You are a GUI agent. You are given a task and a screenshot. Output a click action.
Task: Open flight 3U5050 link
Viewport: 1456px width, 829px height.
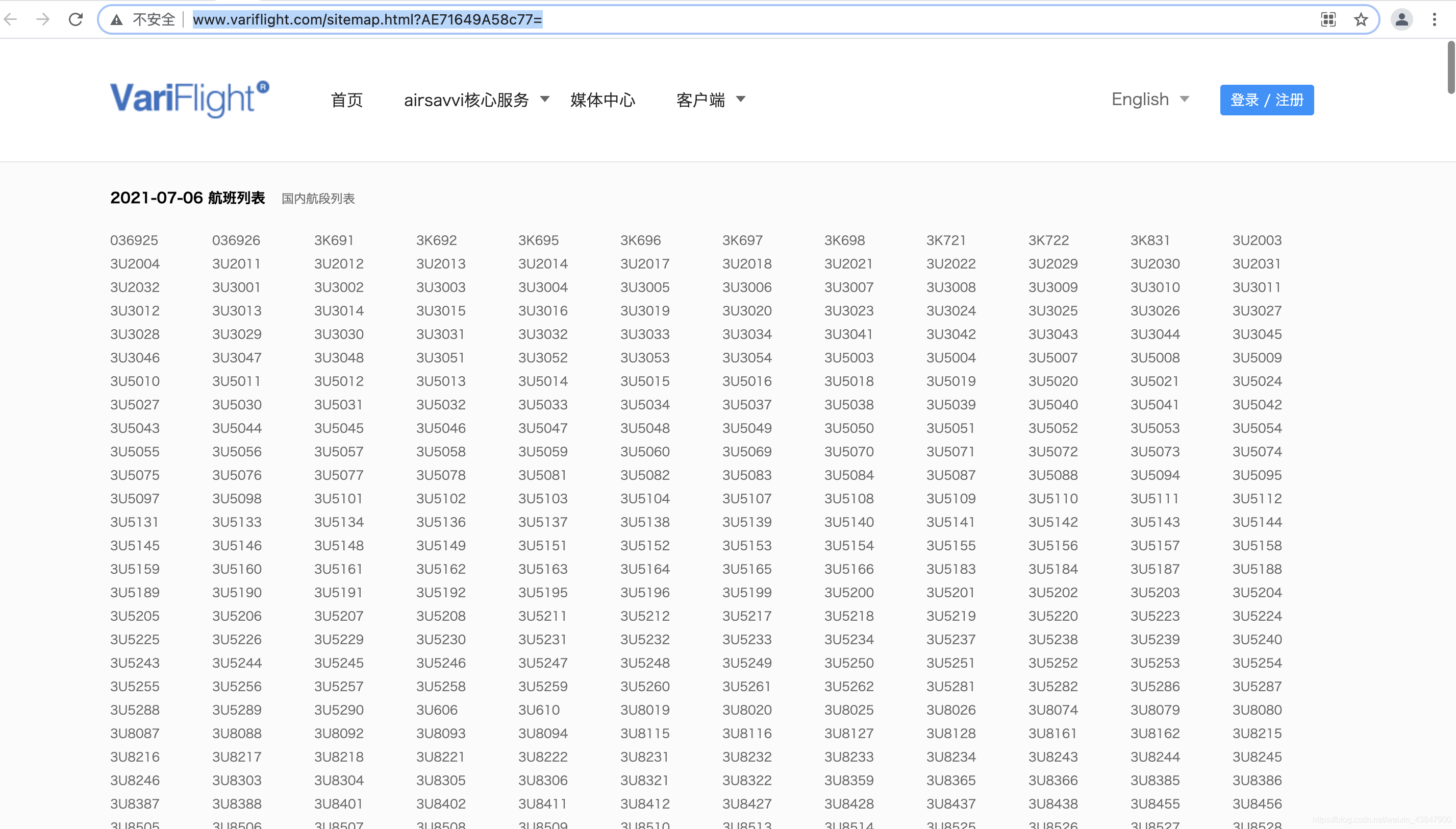(849, 428)
